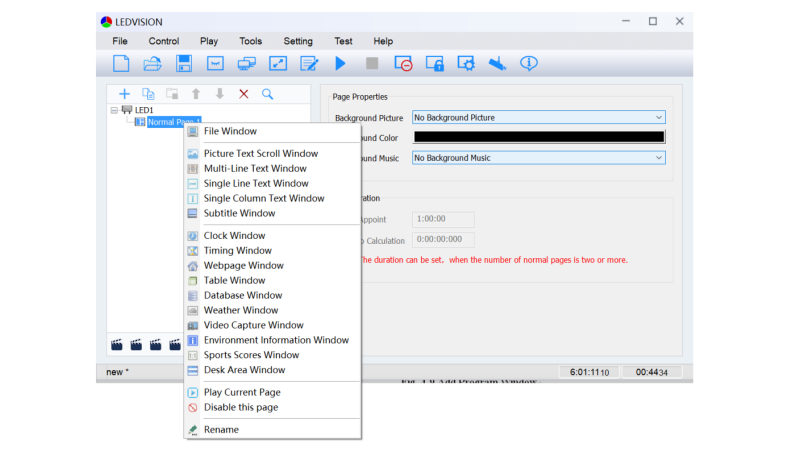Move item down with the down arrow icon
This screenshot has width=800, height=450.
(220, 94)
